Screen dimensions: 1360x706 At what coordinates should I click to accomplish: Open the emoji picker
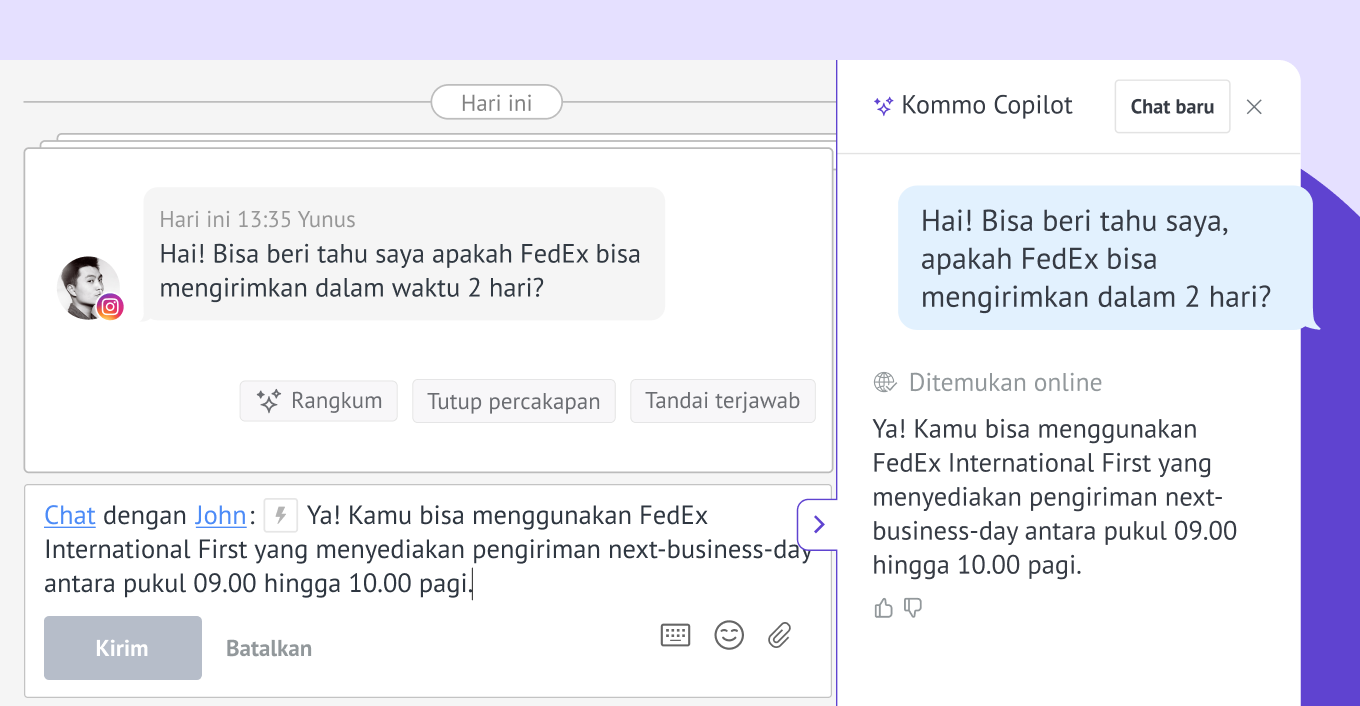point(729,635)
